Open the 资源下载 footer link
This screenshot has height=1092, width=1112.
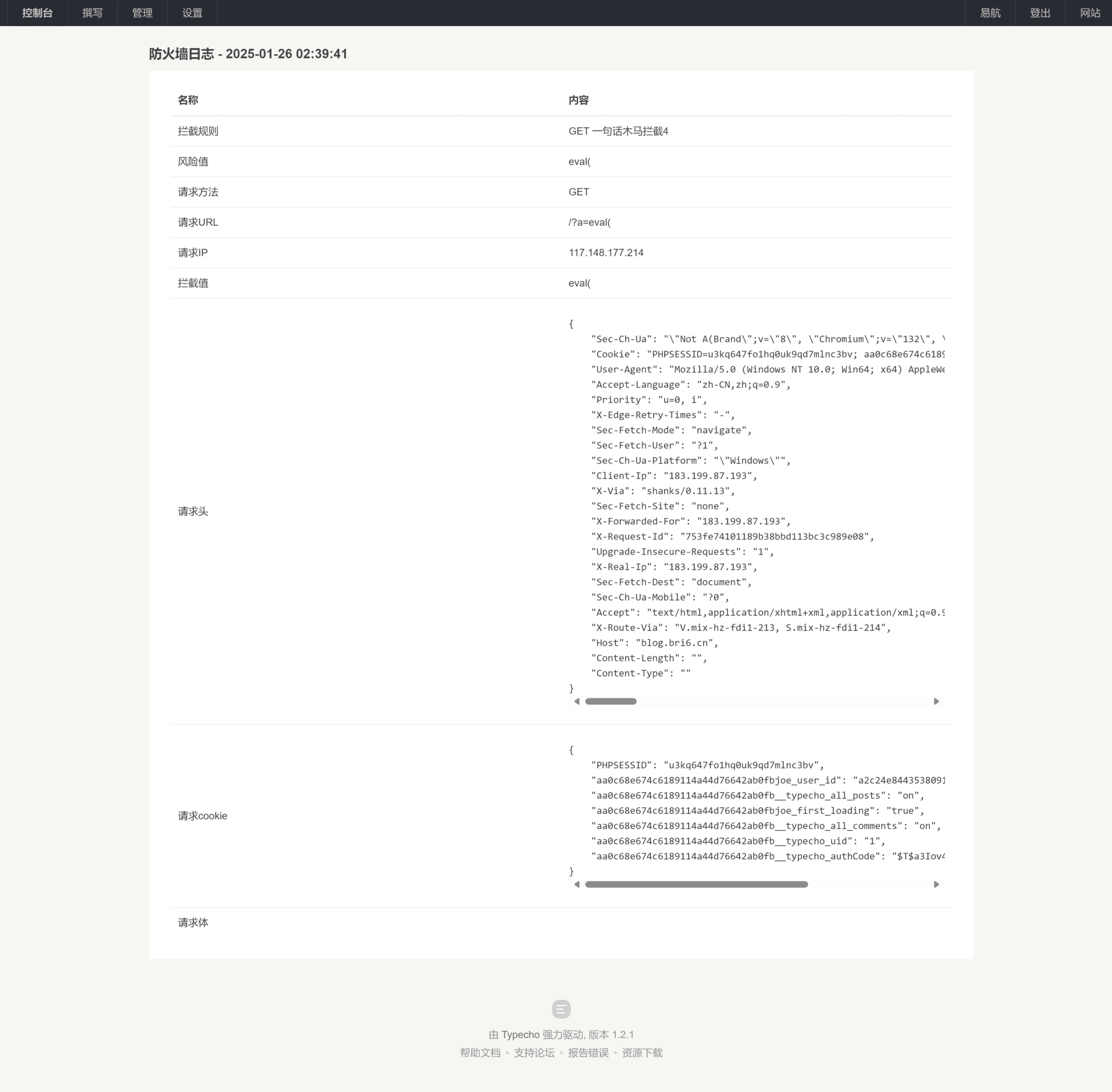coord(642,1053)
